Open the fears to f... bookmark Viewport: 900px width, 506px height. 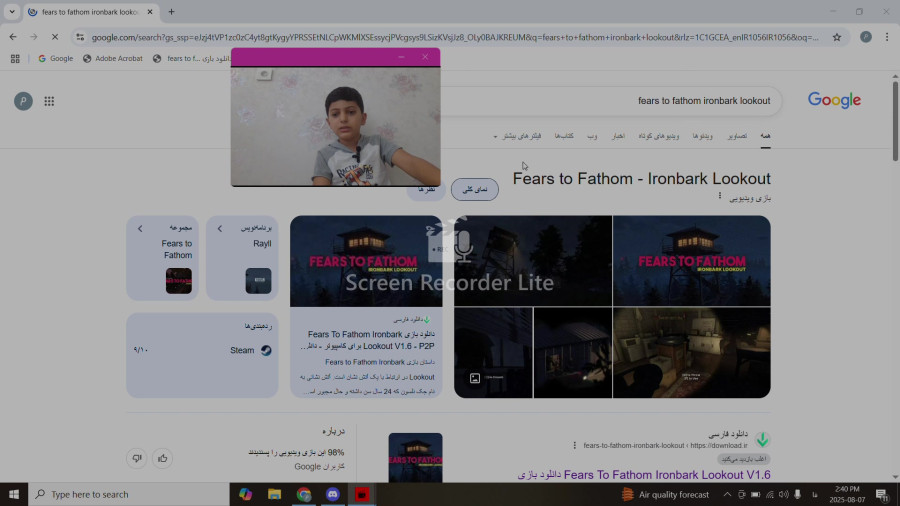point(191,59)
